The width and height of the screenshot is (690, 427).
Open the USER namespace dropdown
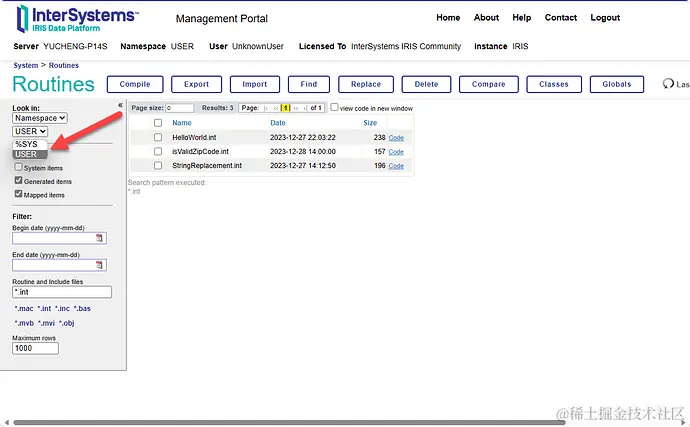click(x=30, y=131)
